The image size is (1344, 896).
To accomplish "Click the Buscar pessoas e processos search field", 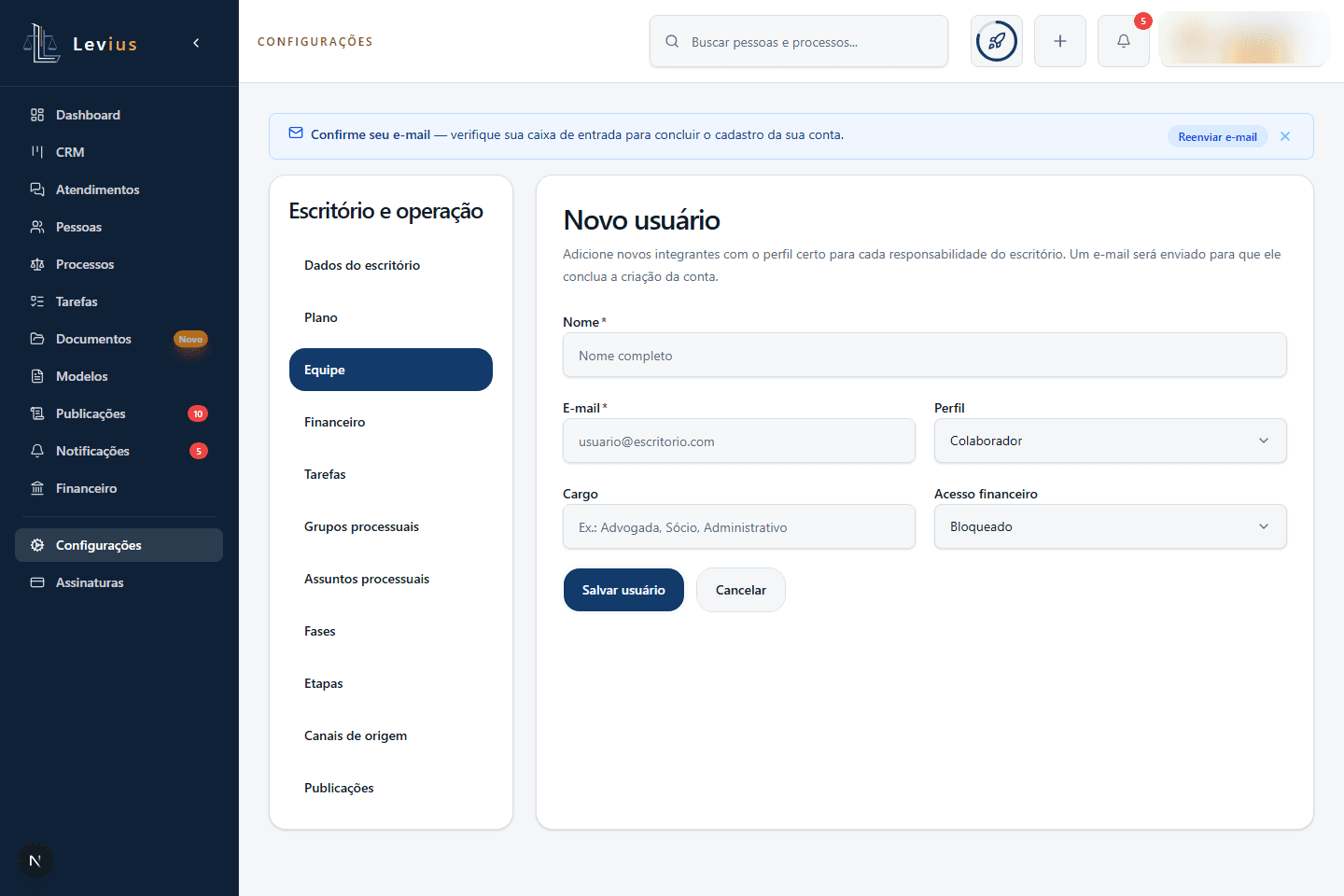I will (799, 41).
